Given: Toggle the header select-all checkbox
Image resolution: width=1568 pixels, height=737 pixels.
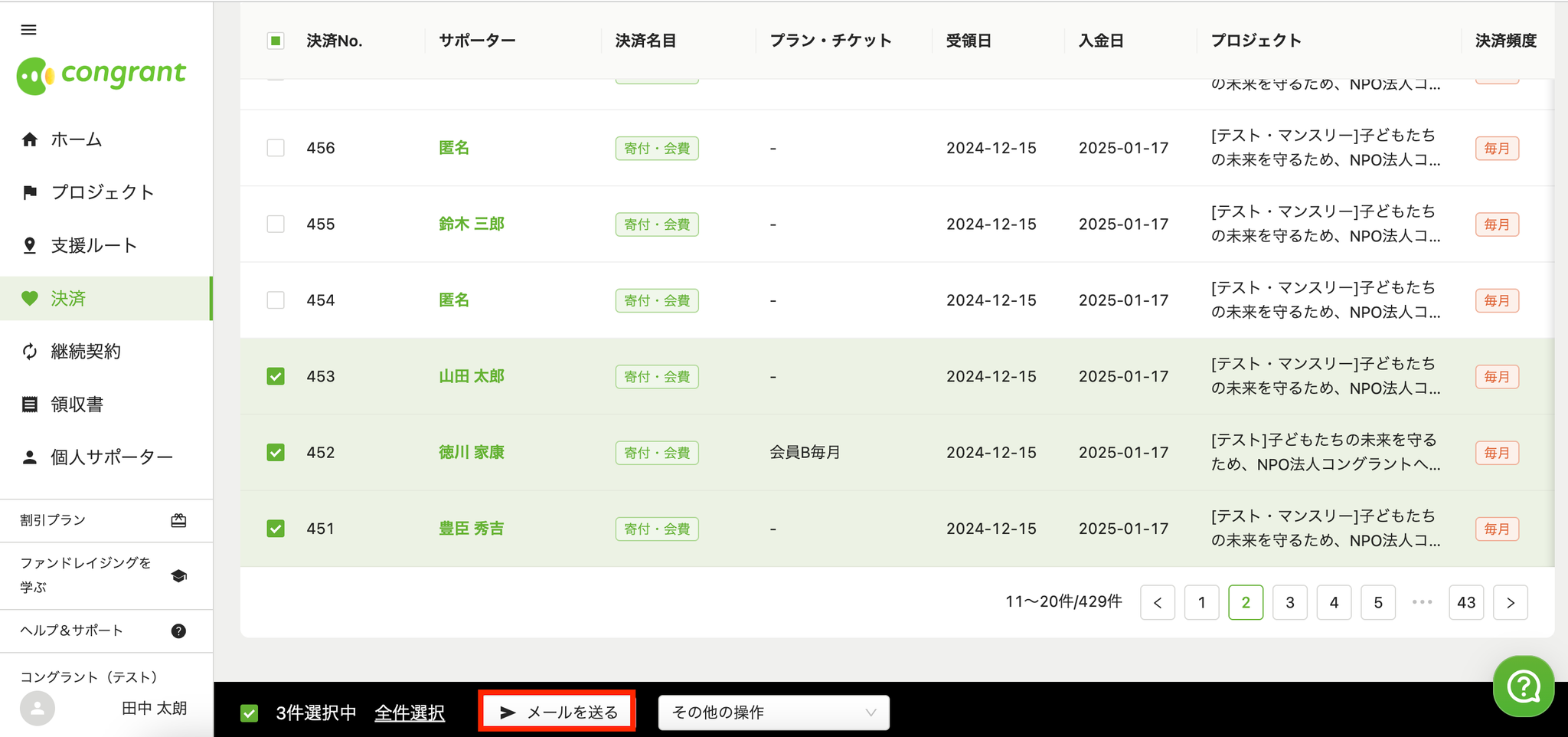Looking at the screenshot, I should pos(276,41).
